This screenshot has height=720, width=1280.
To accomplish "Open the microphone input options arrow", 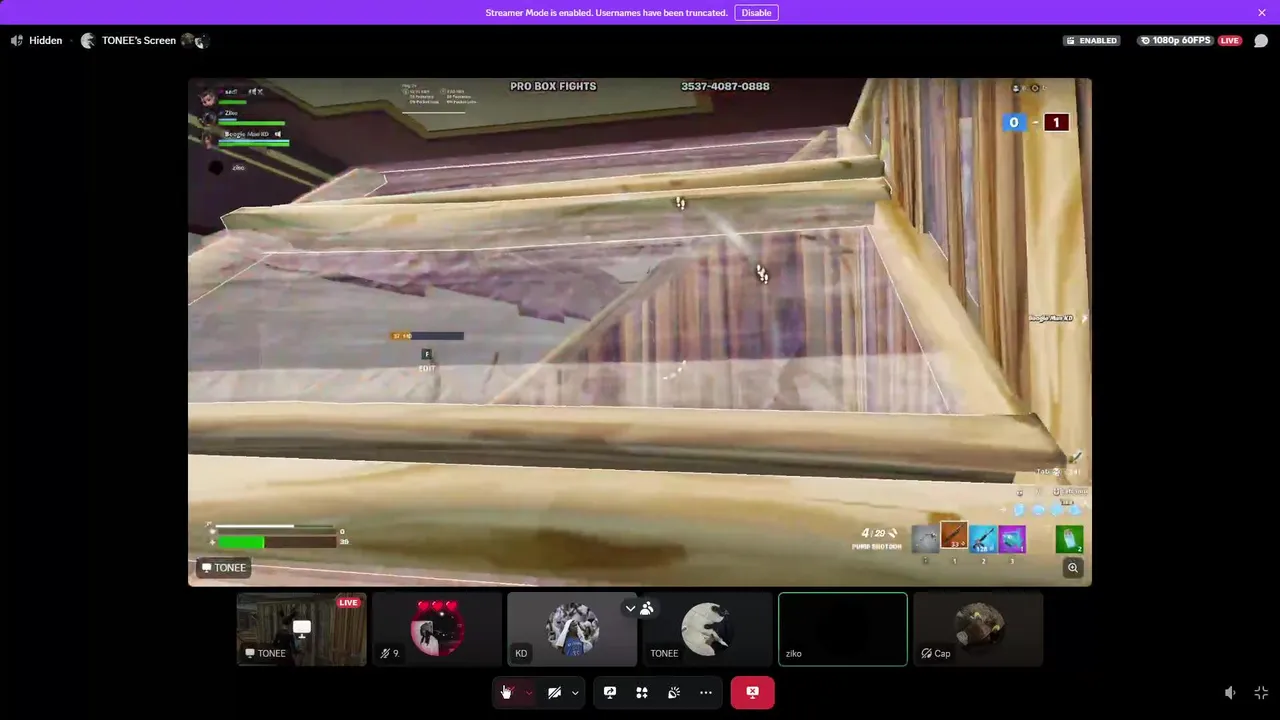I will (x=529, y=692).
